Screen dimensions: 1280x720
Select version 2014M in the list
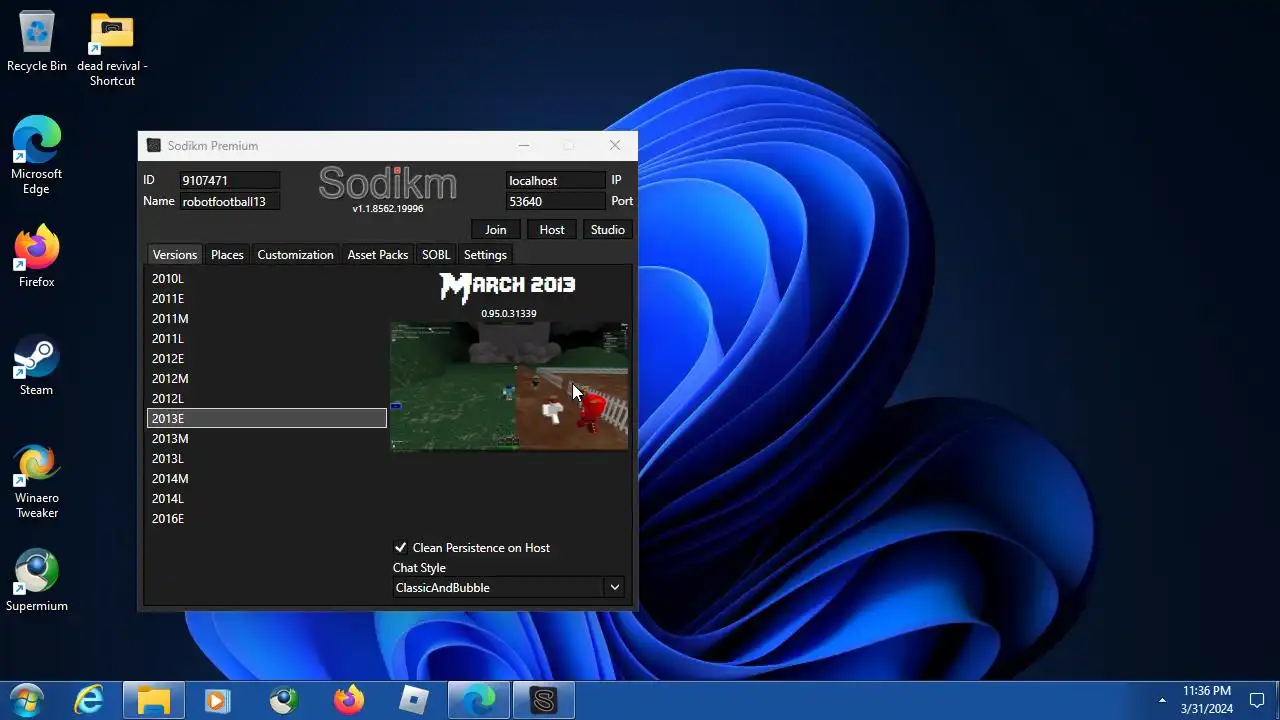(x=267, y=479)
